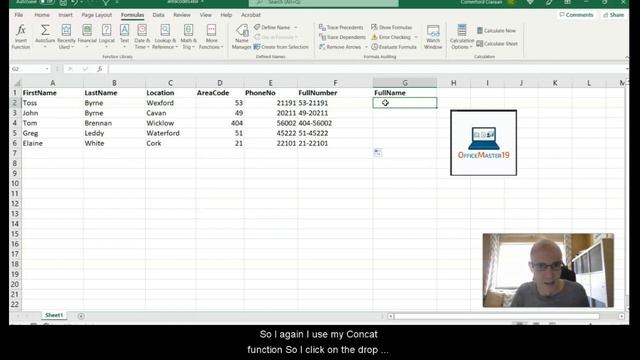Image resolution: width=640 pixels, height=360 pixels.
Task: Select row 7 header
Action: [15, 153]
